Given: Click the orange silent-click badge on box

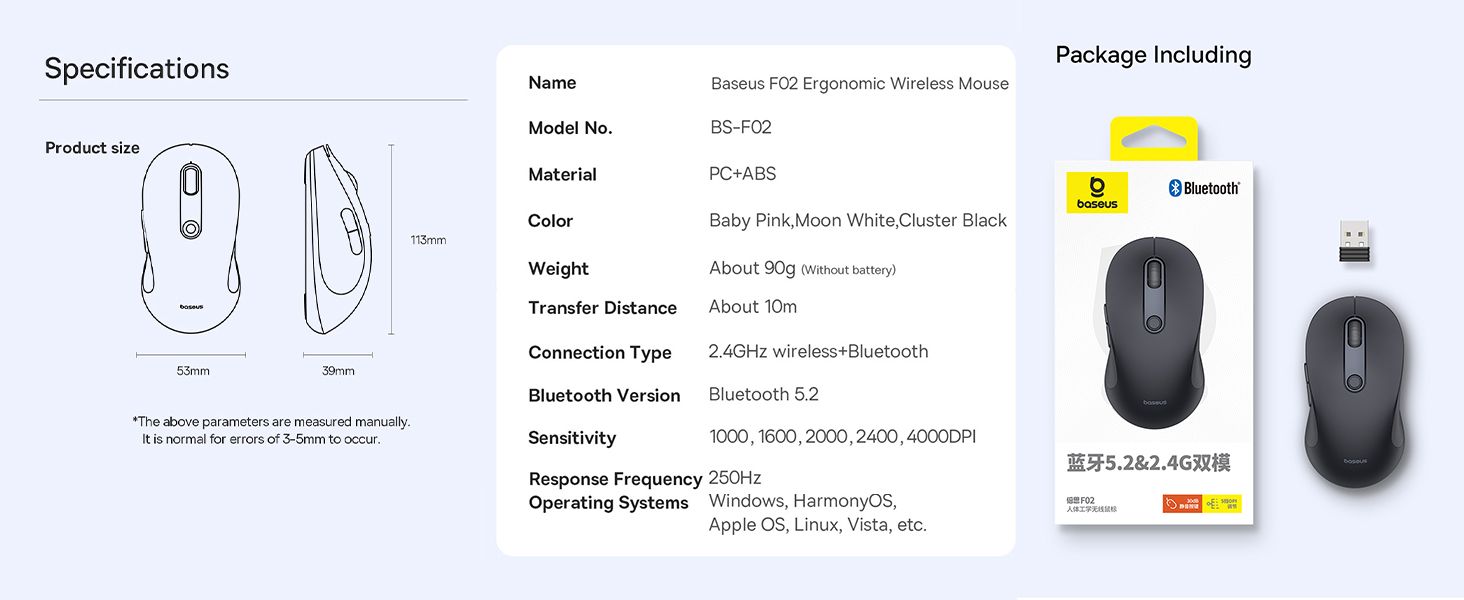Looking at the screenshot, I should [x=1182, y=504].
